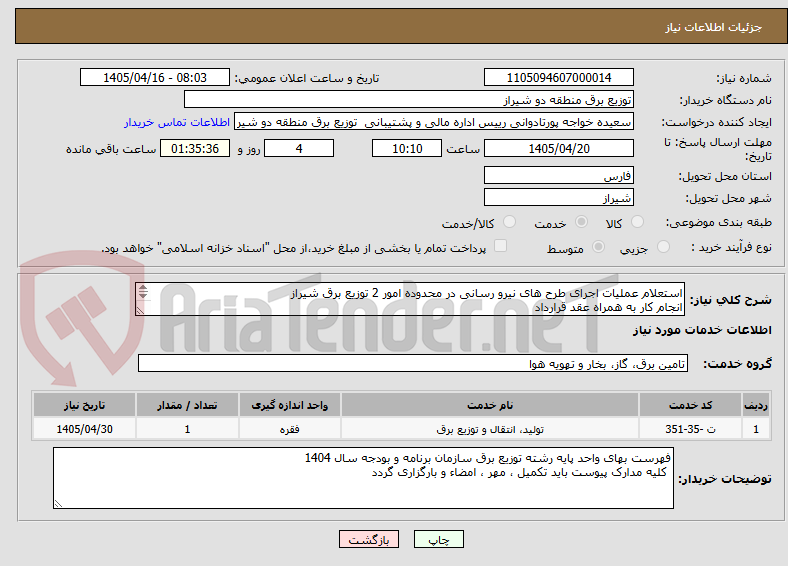The width and height of the screenshot is (788, 566).
Task: Click the resize grip of buyer notes box
Action: [58, 503]
